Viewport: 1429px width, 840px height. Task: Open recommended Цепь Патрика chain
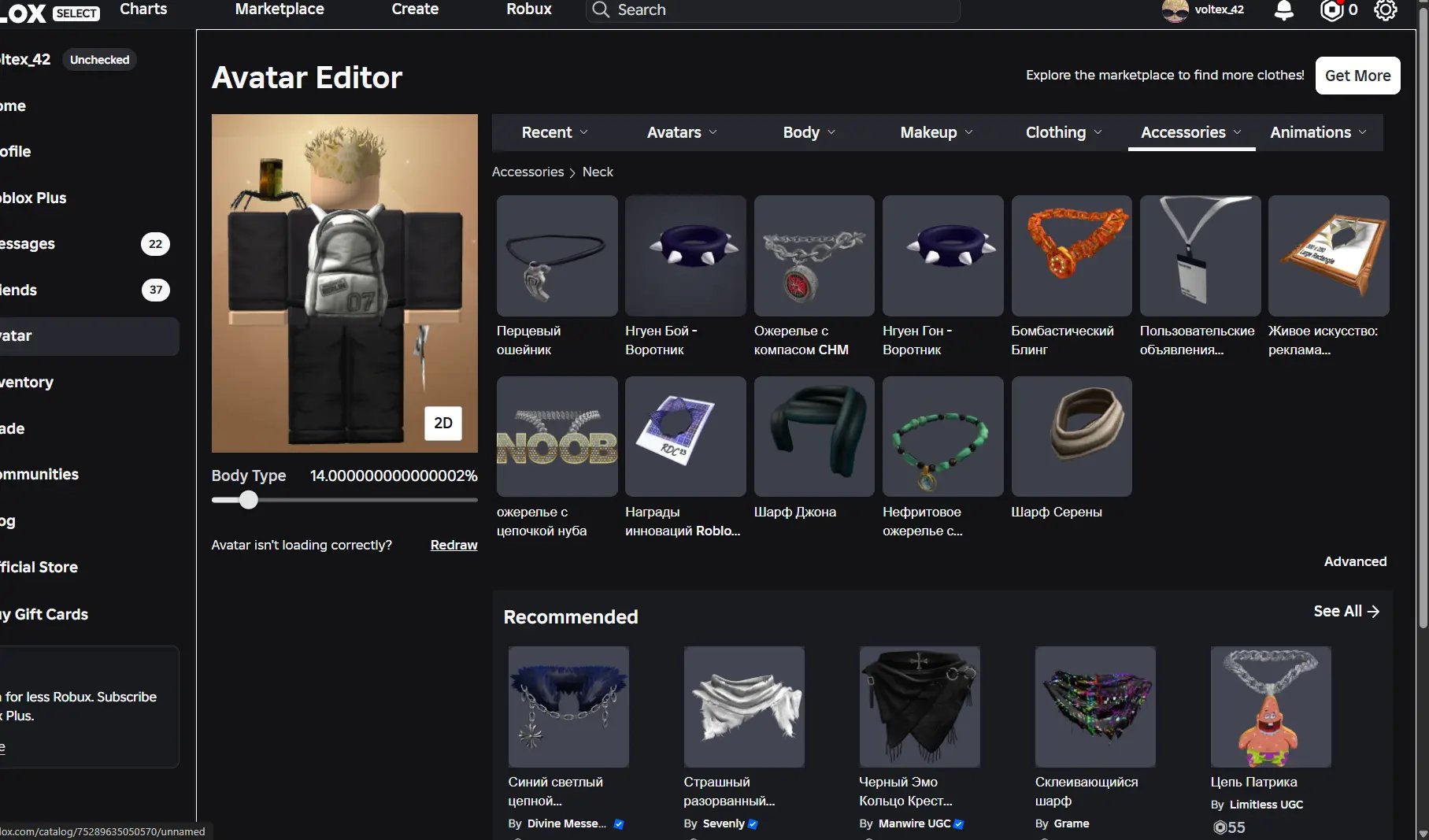click(x=1271, y=707)
